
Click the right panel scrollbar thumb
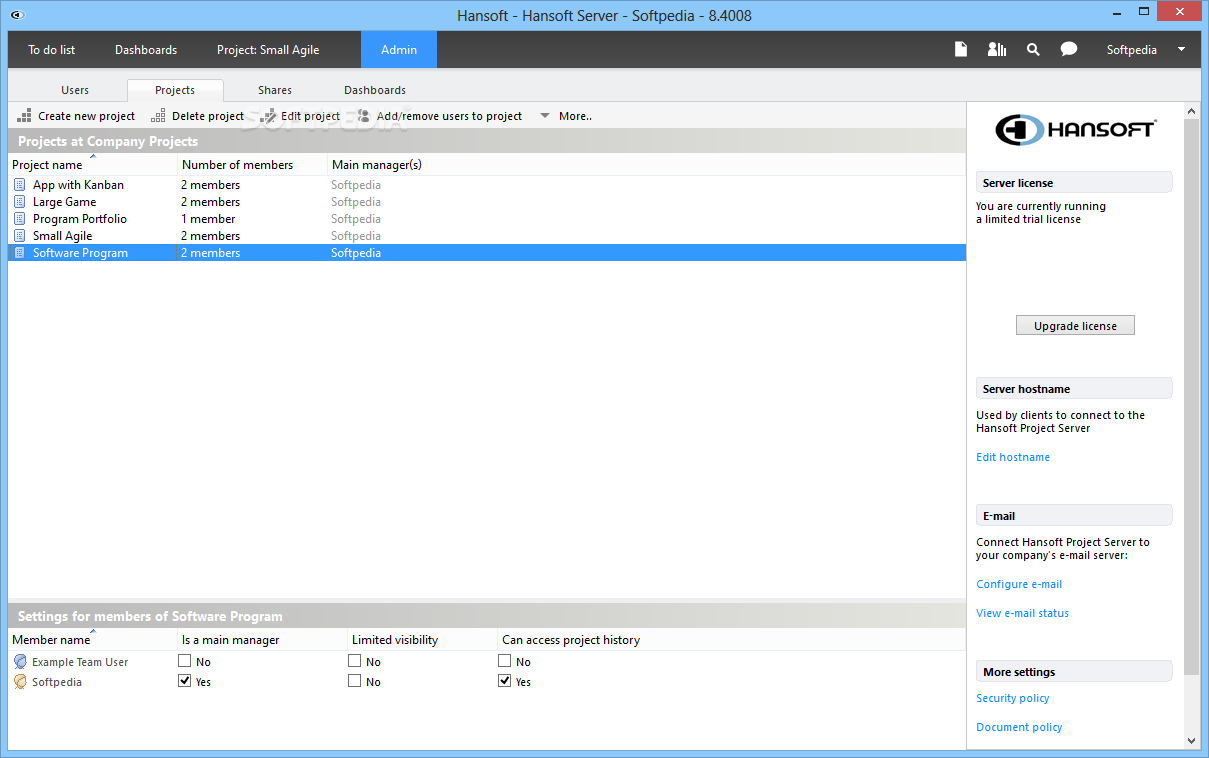(1191, 395)
